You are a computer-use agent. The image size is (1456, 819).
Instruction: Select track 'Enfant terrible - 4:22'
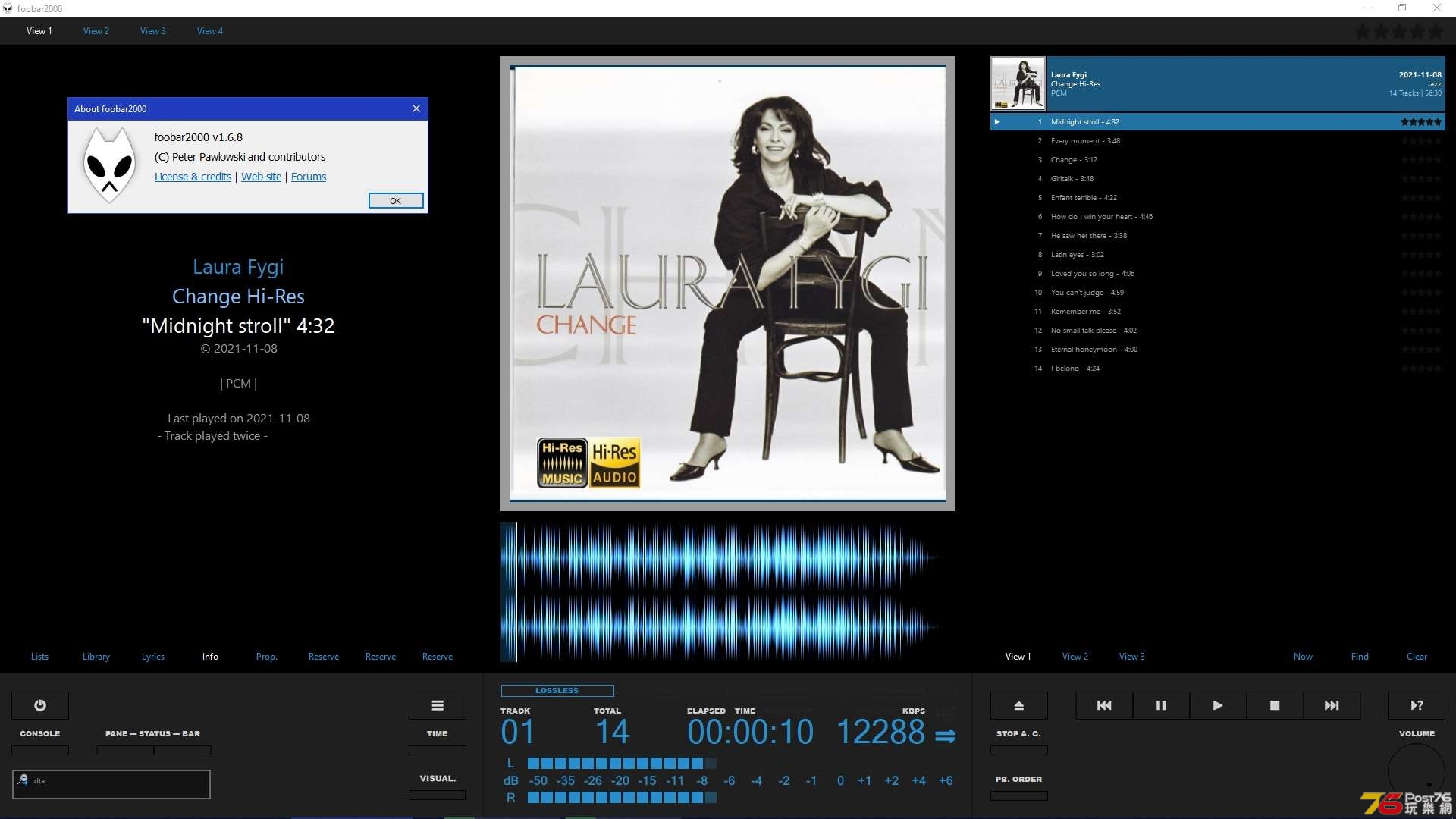click(x=1218, y=198)
